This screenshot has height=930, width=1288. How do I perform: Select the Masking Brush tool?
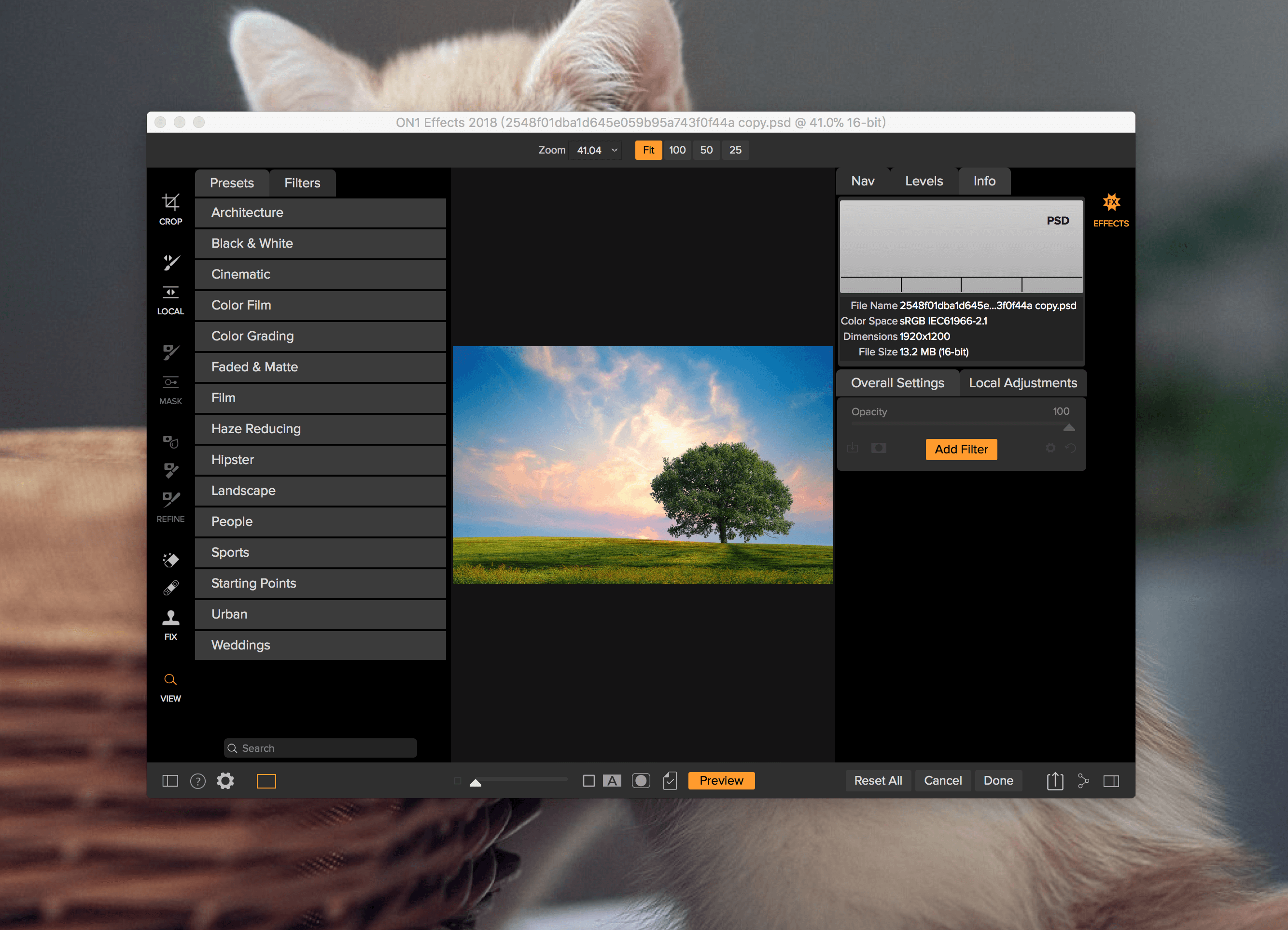tap(171, 352)
